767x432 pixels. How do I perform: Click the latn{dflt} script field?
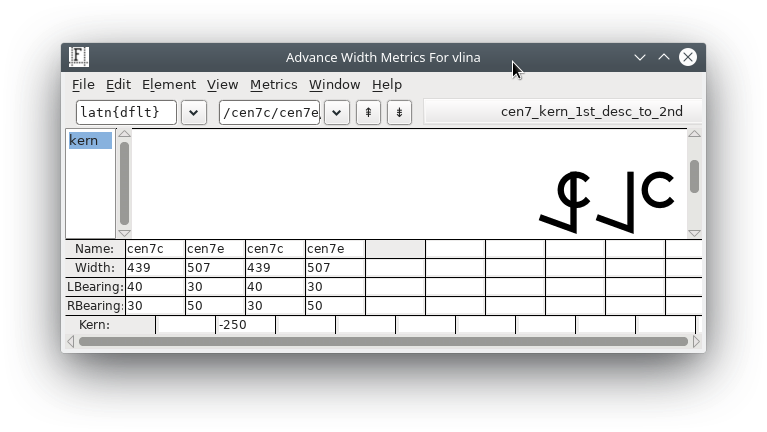126,113
